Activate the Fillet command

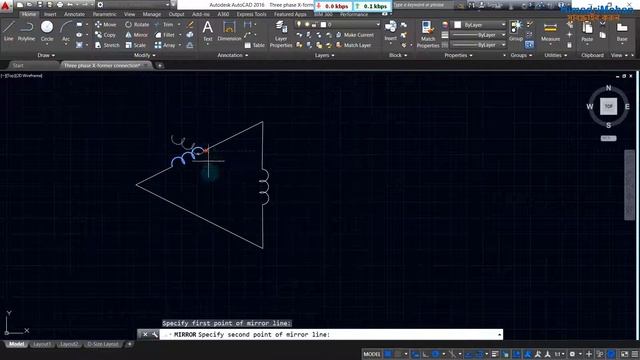(x=164, y=35)
